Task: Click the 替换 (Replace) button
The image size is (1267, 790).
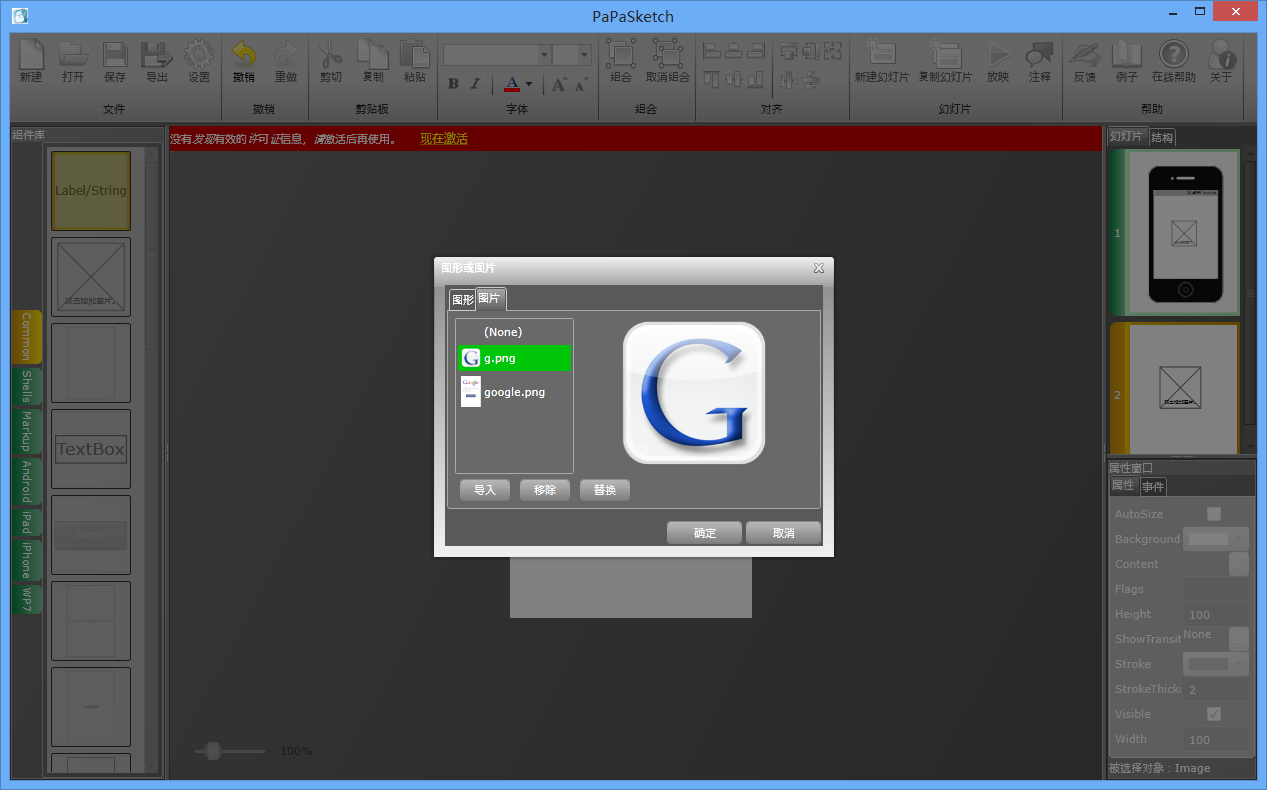Action: click(605, 490)
